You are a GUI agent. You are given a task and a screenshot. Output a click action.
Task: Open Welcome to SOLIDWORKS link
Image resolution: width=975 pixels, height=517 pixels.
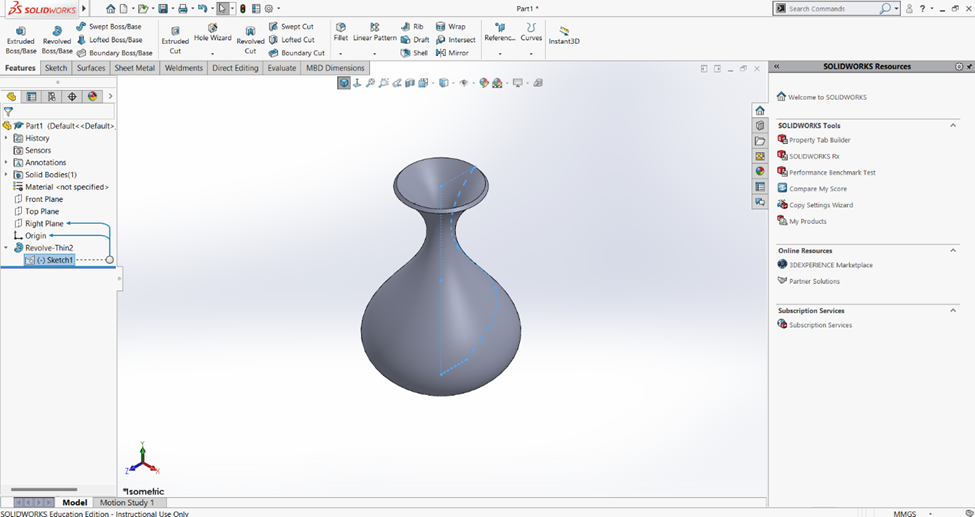822,97
